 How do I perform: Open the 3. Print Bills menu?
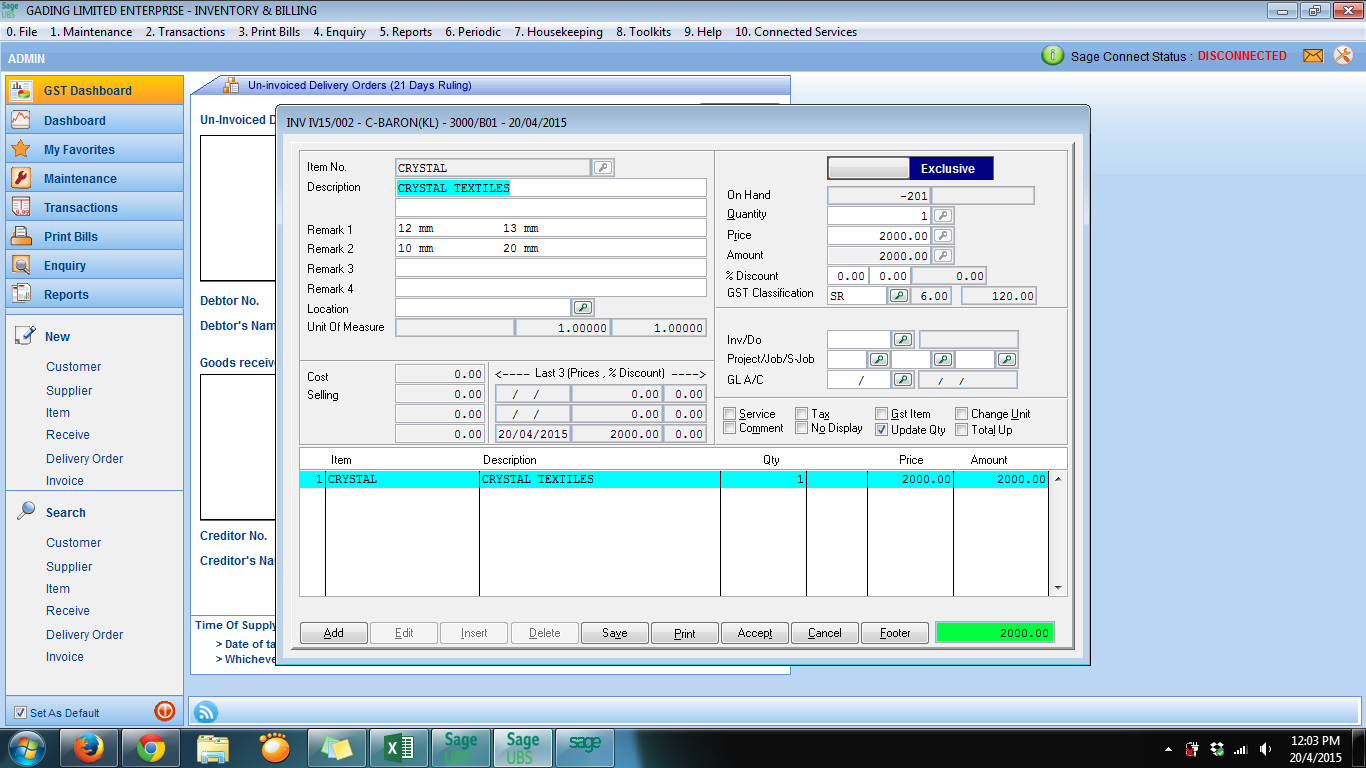tap(269, 32)
